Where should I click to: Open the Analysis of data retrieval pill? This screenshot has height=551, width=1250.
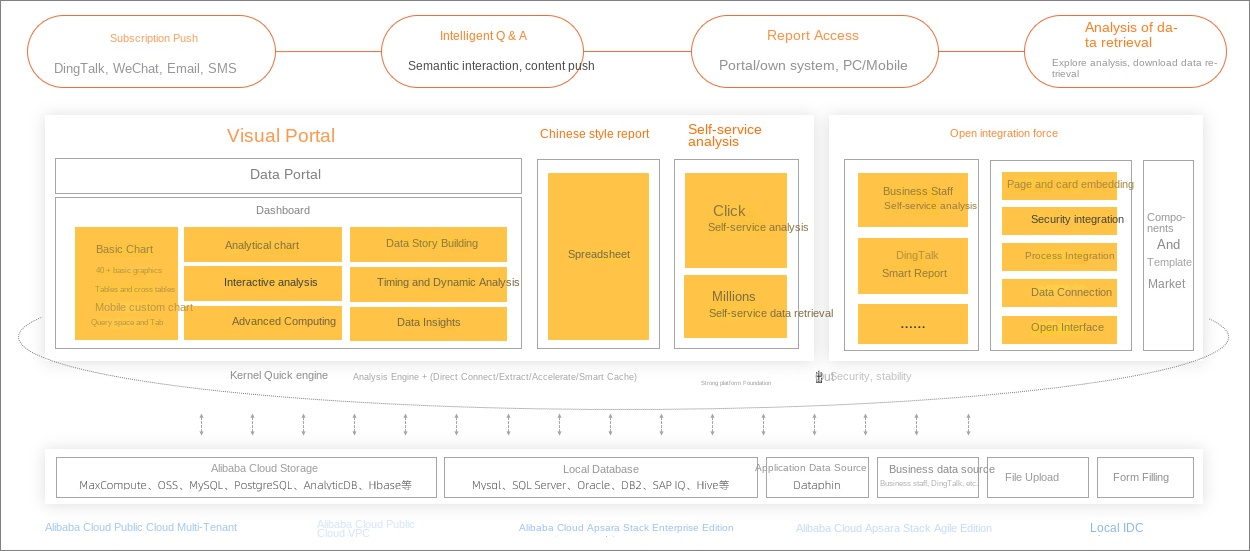(x=1124, y=52)
